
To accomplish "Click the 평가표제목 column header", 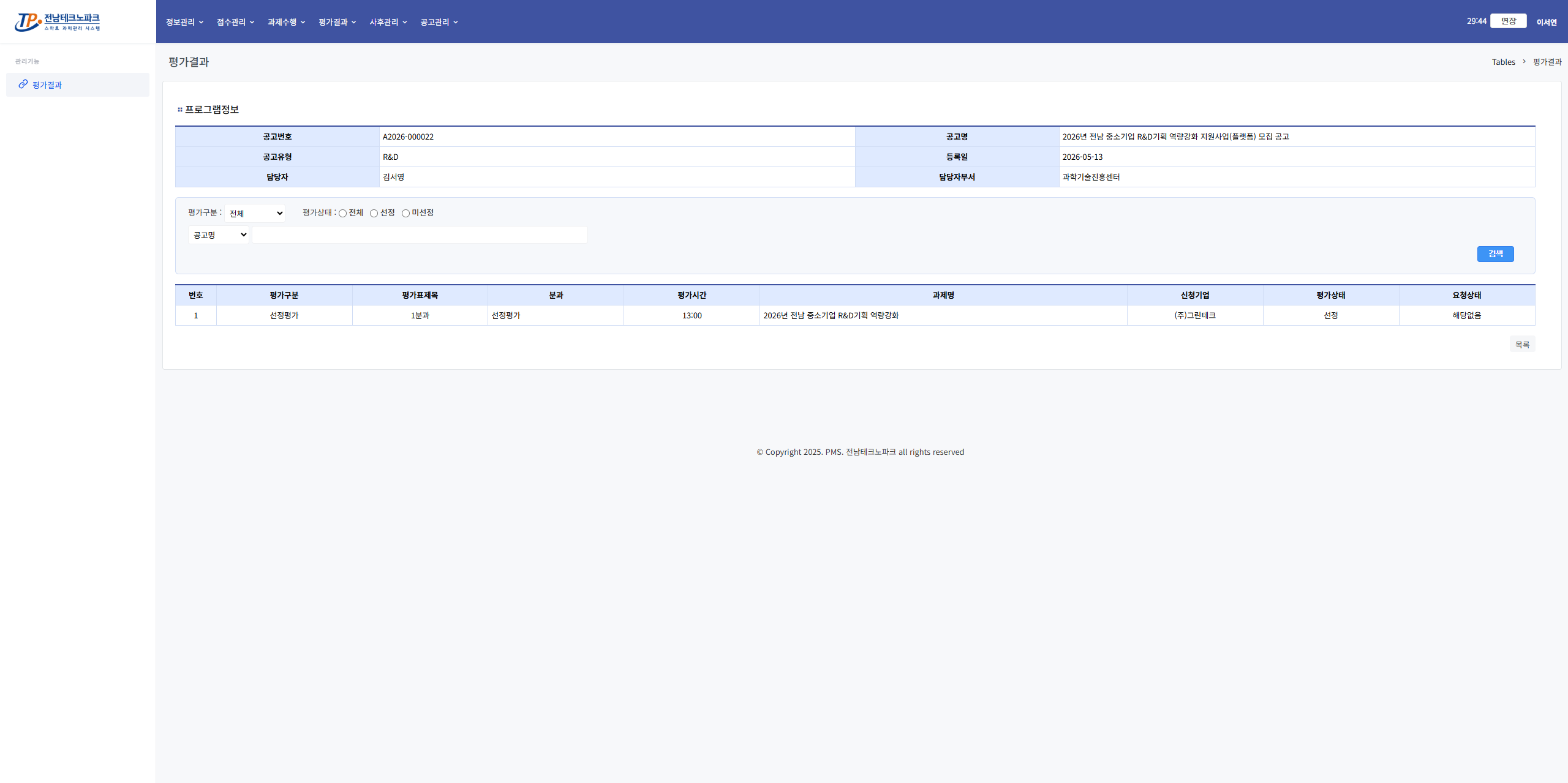I will click(420, 295).
